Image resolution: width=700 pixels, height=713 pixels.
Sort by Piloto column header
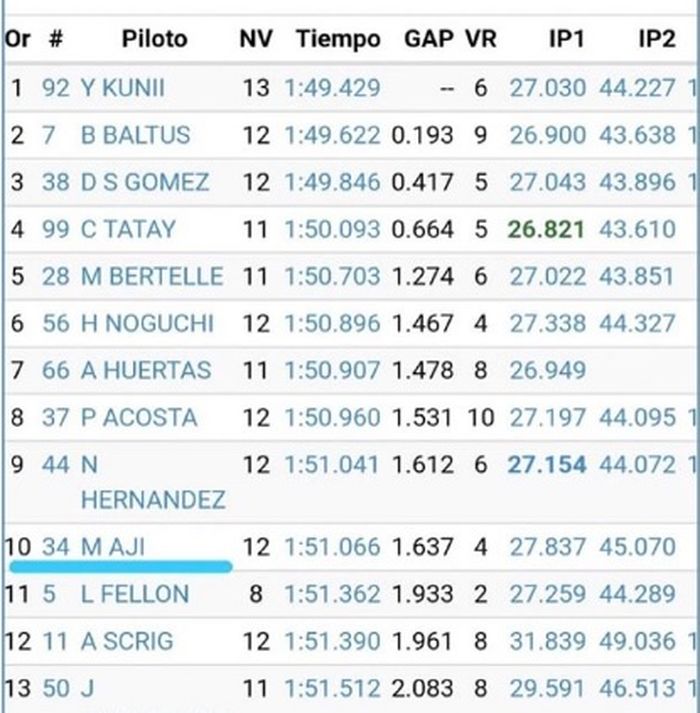tap(155, 39)
